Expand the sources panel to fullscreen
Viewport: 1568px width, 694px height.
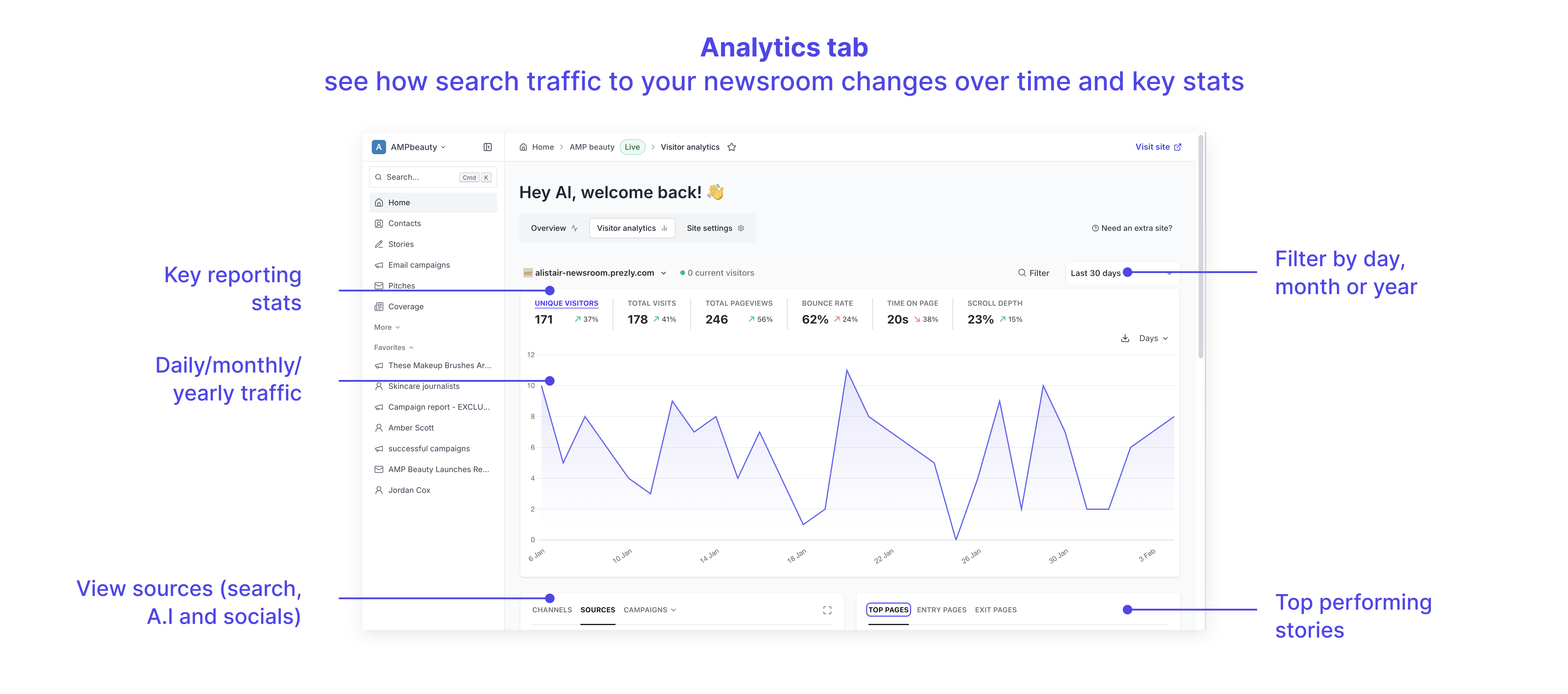[x=827, y=610]
